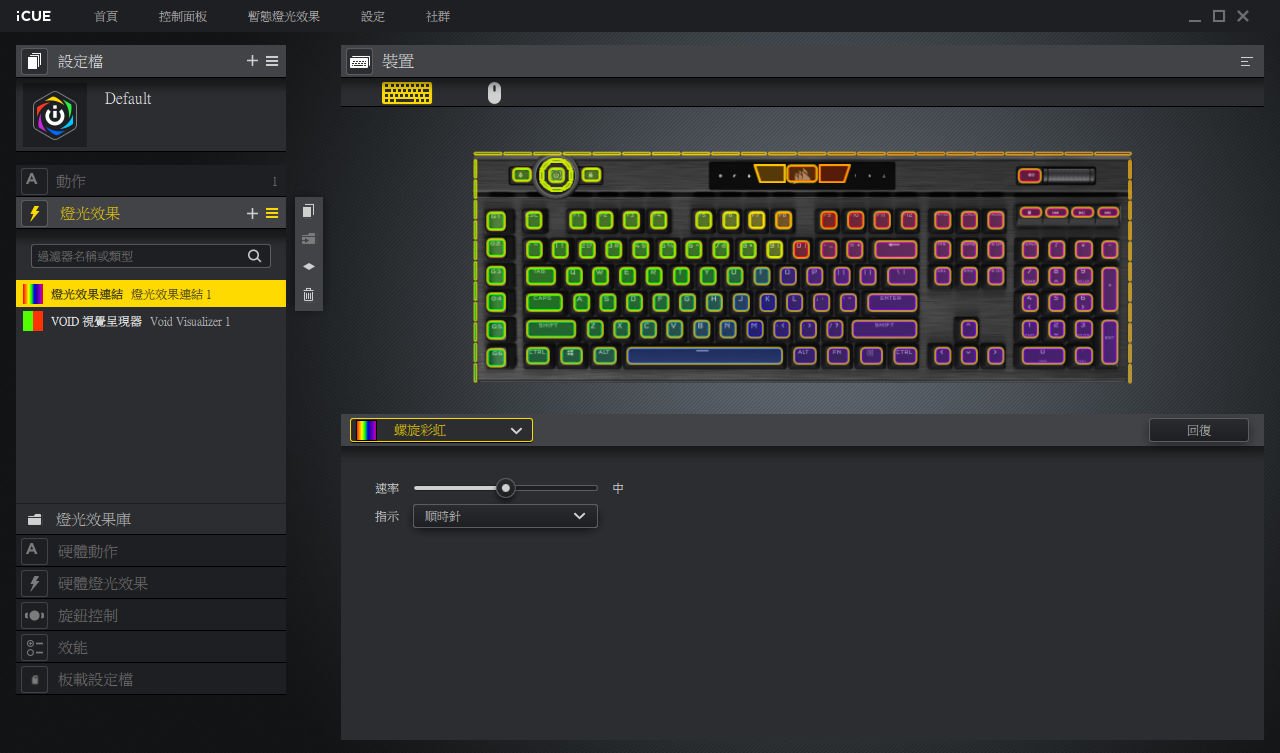The image size is (1280, 753).
Task: Click the keyboard Corsair logo light zone
Action: click(x=802, y=174)
